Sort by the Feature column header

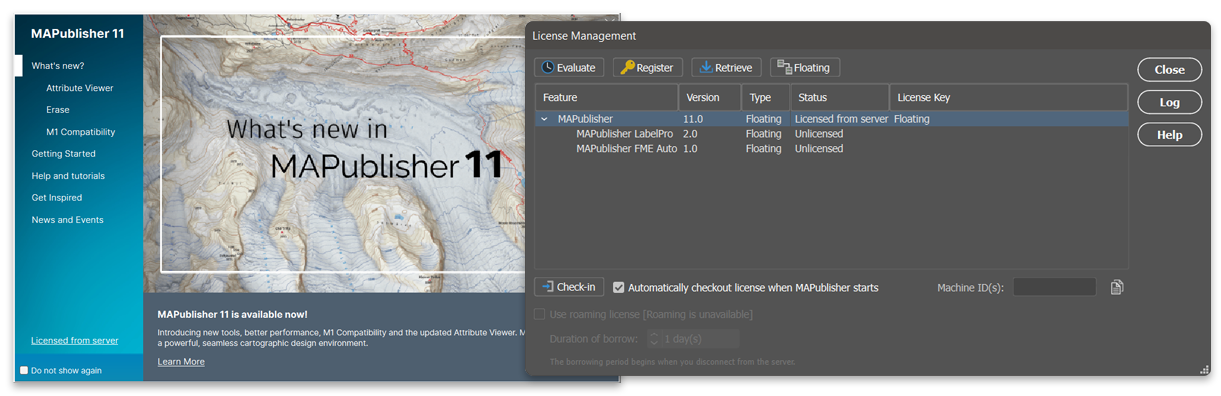(606, 97)
